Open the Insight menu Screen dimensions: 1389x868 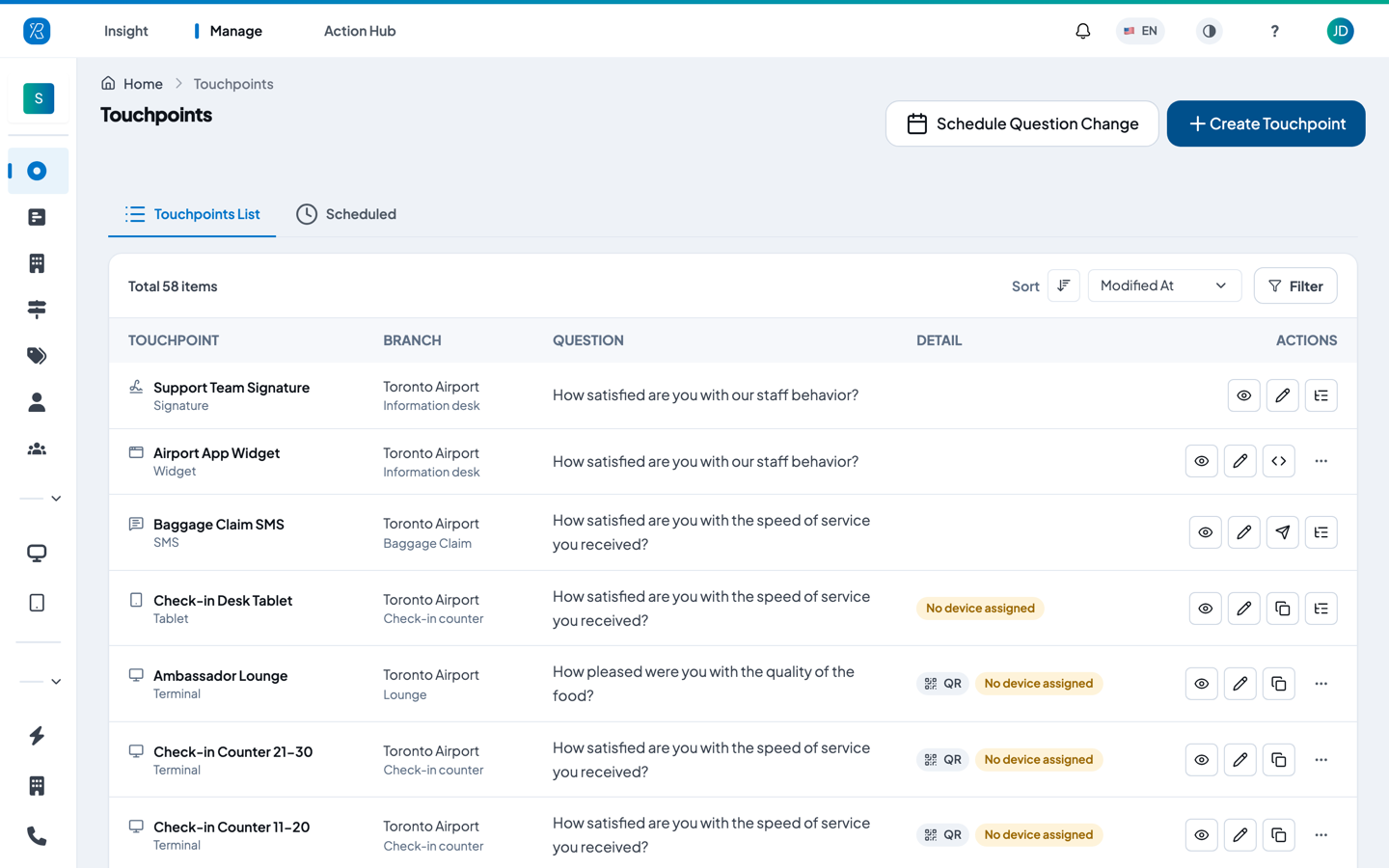(x=126, y=31)
